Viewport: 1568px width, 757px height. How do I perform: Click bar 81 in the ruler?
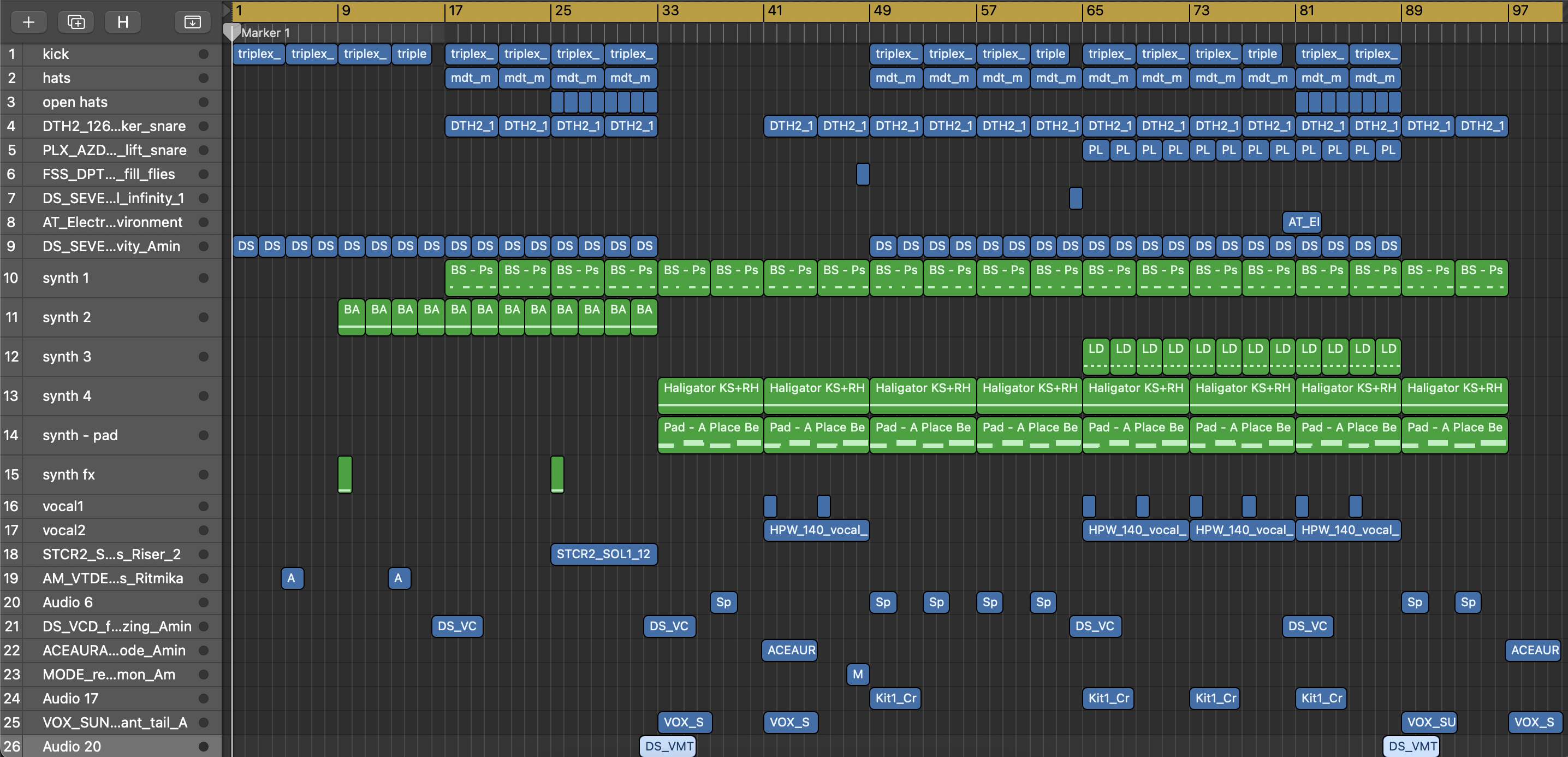pyautogui.click(x=1306, y=10)
